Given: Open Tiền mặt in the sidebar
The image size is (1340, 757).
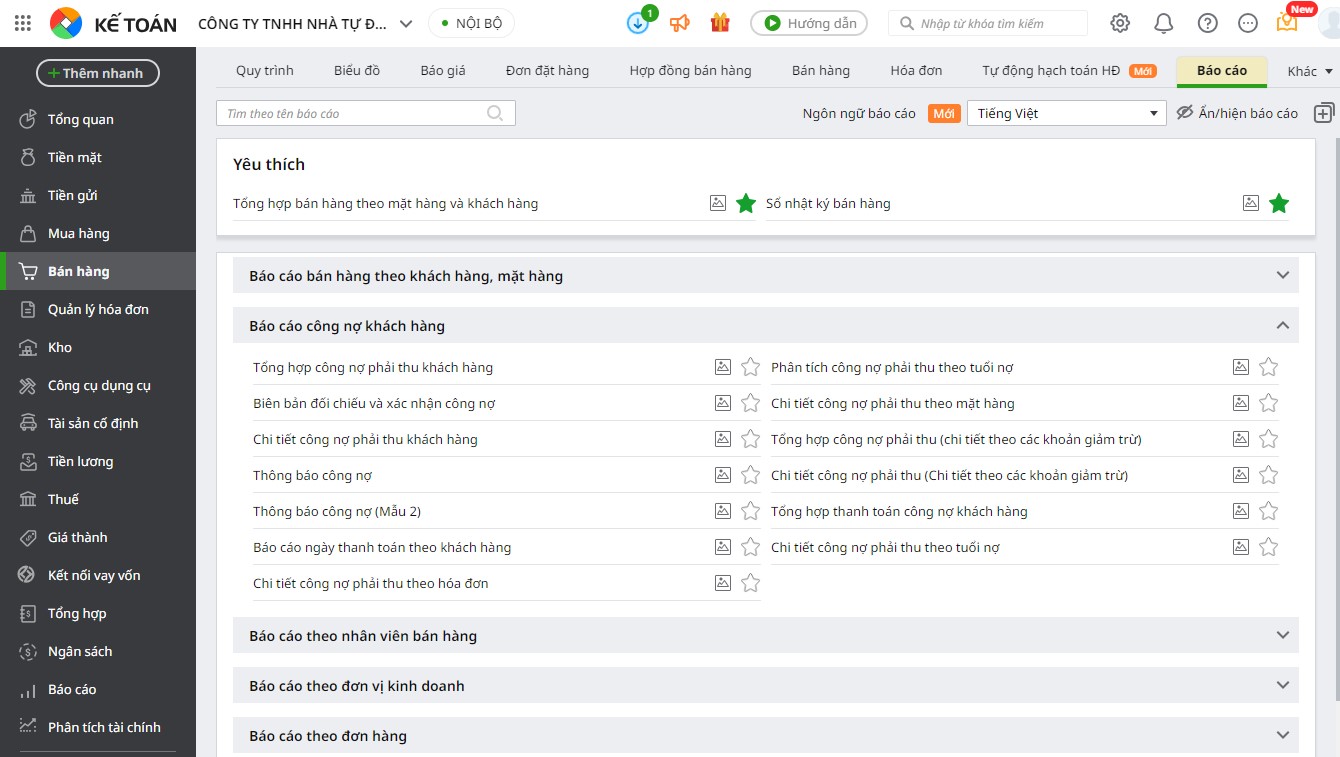Looking at the screenshot, I should pyautogui.click(x=98, y=157).
